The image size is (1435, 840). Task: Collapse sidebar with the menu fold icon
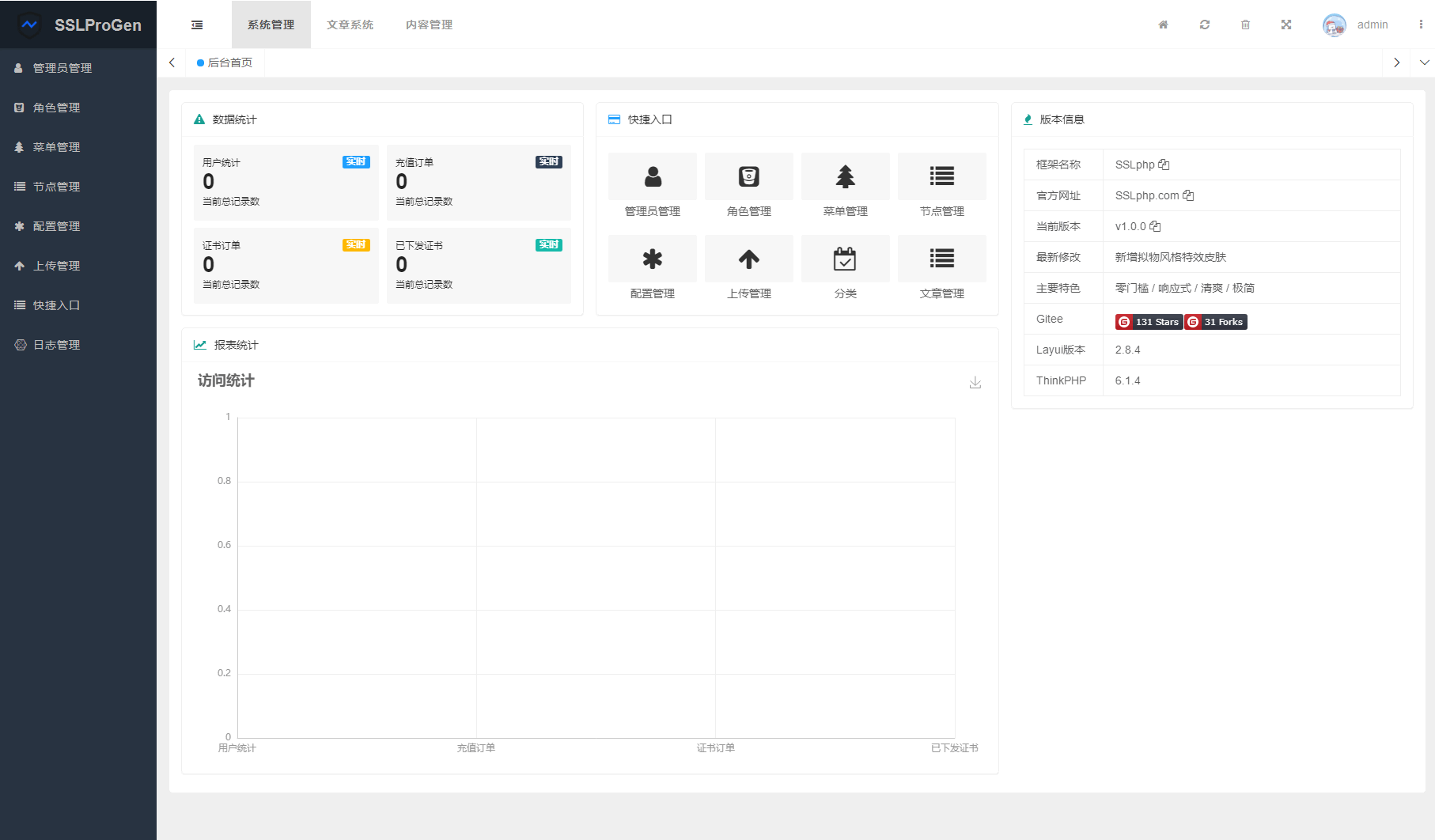[197, 25]
